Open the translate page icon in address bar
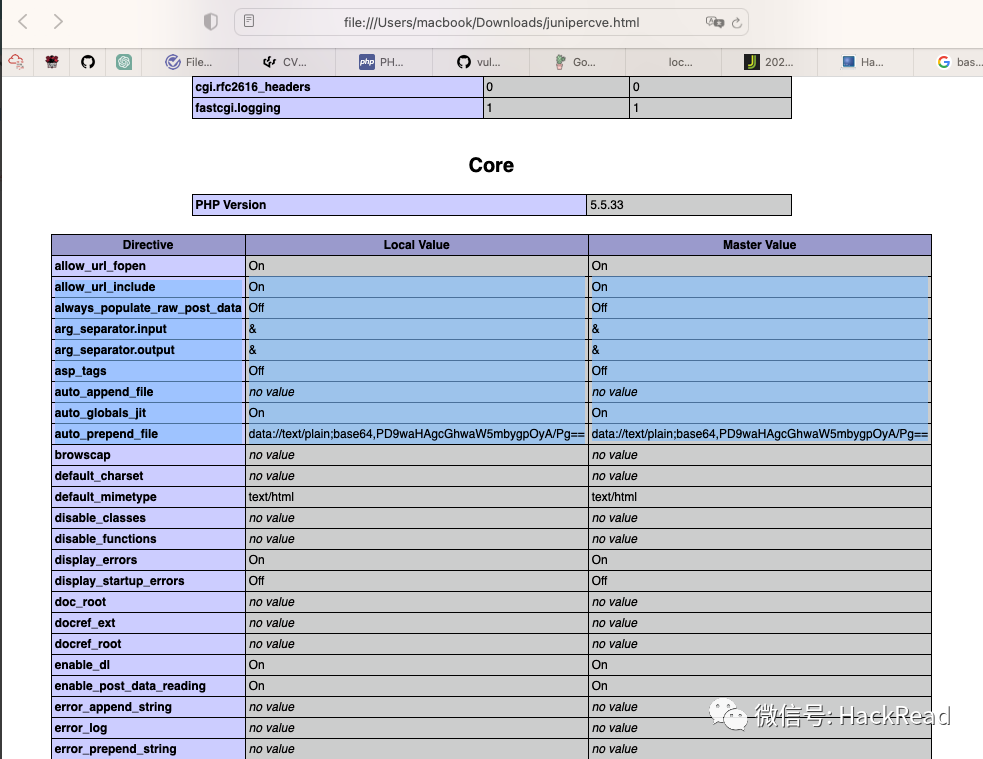Screen dimensions: 983x759 (714, 22)
